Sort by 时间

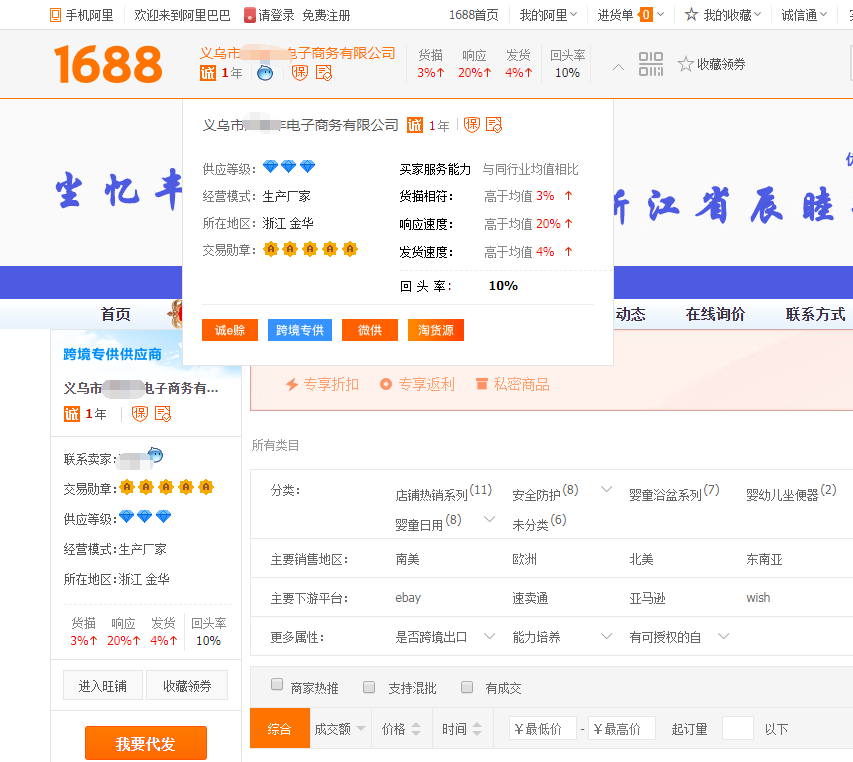pos(462,728)
